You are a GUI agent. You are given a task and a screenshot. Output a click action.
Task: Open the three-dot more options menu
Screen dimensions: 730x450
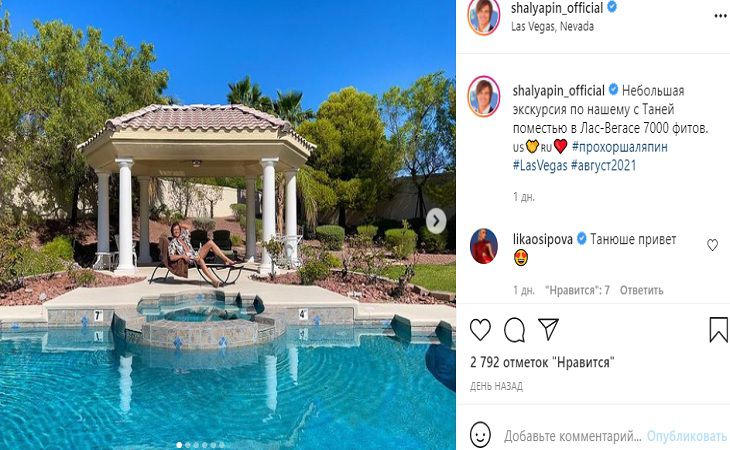click(720, 16)
